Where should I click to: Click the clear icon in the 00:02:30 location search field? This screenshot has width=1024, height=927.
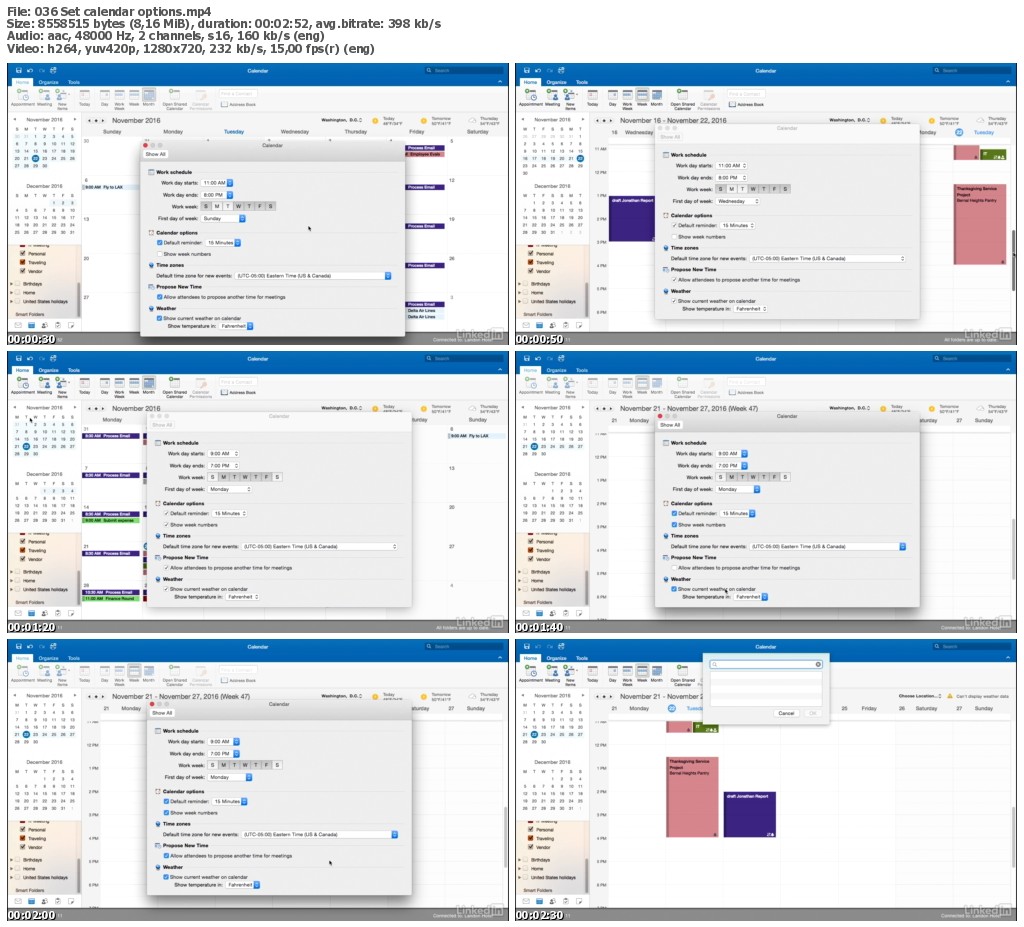click(x=818, y=664)
